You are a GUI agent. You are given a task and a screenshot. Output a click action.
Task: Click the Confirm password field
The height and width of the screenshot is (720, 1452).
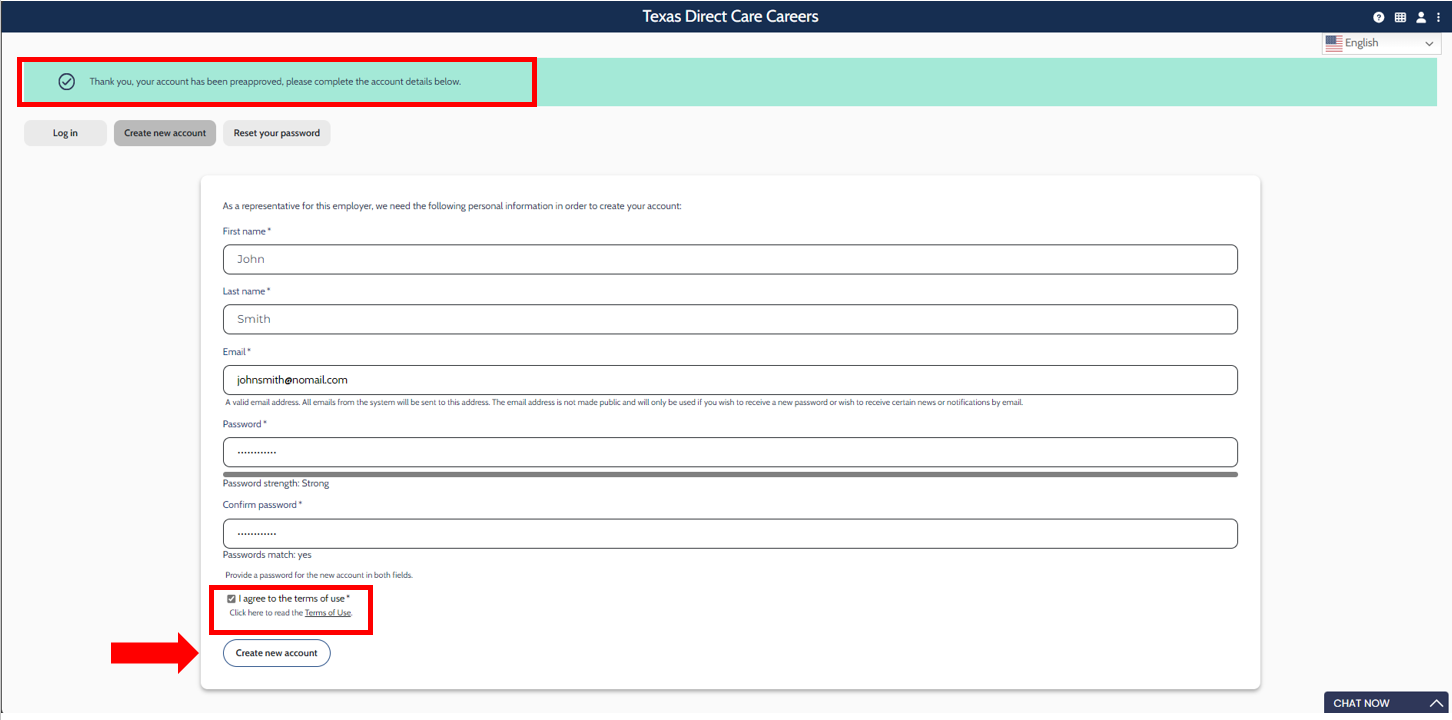(730, 533)
